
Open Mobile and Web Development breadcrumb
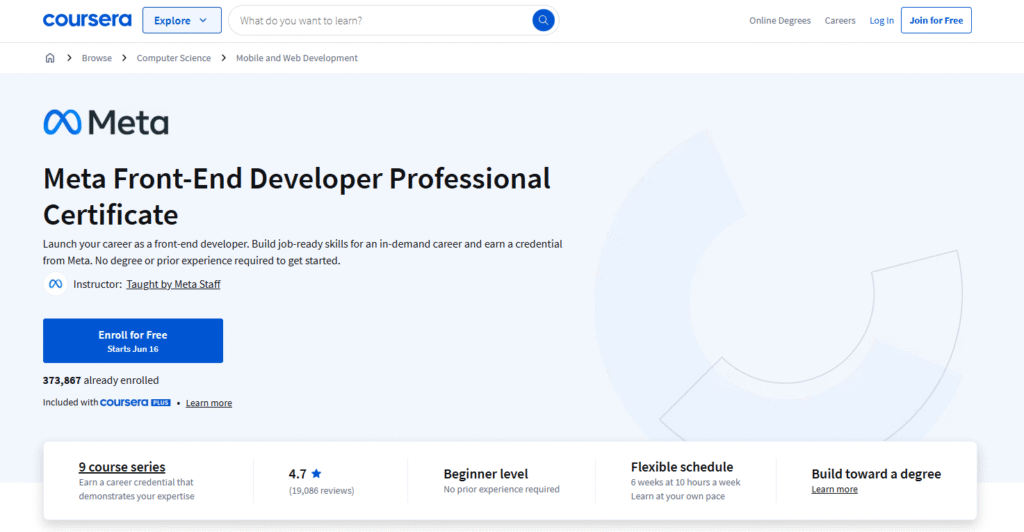pos(296,58)
